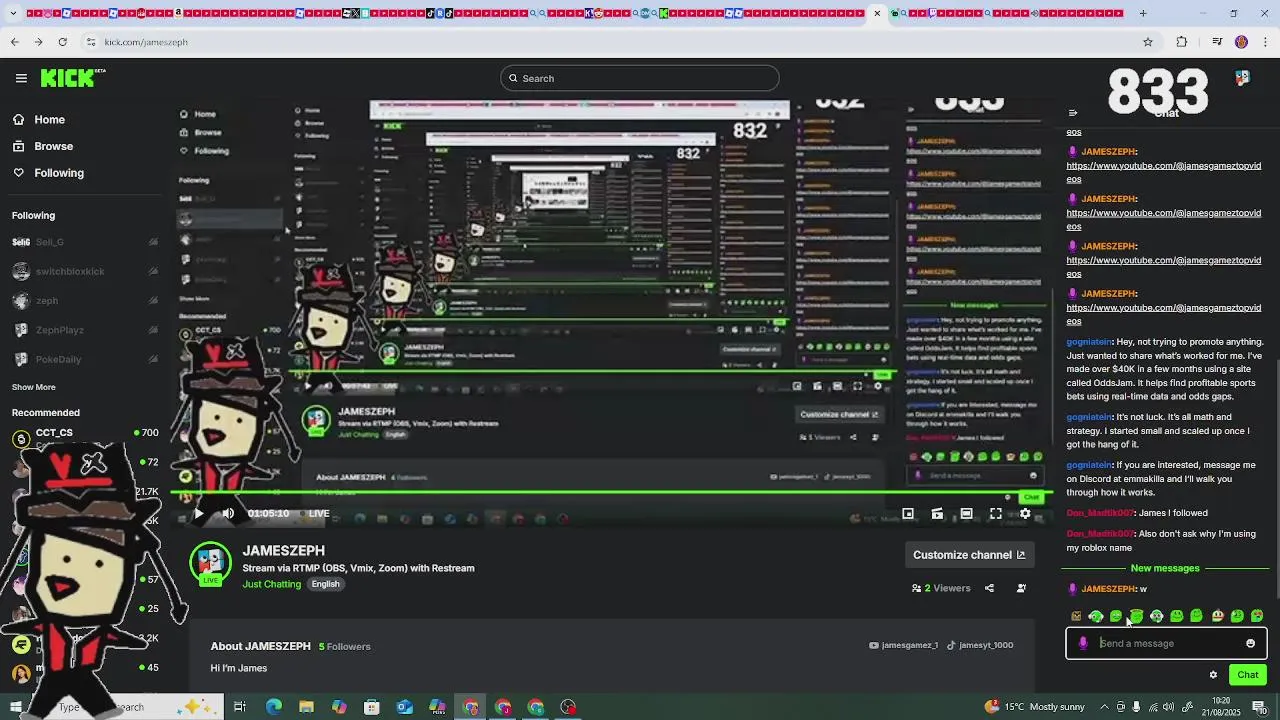This screenshot has height=720, width=1280.
Task: Open chat settings gear
Action: coord(1213,675)
